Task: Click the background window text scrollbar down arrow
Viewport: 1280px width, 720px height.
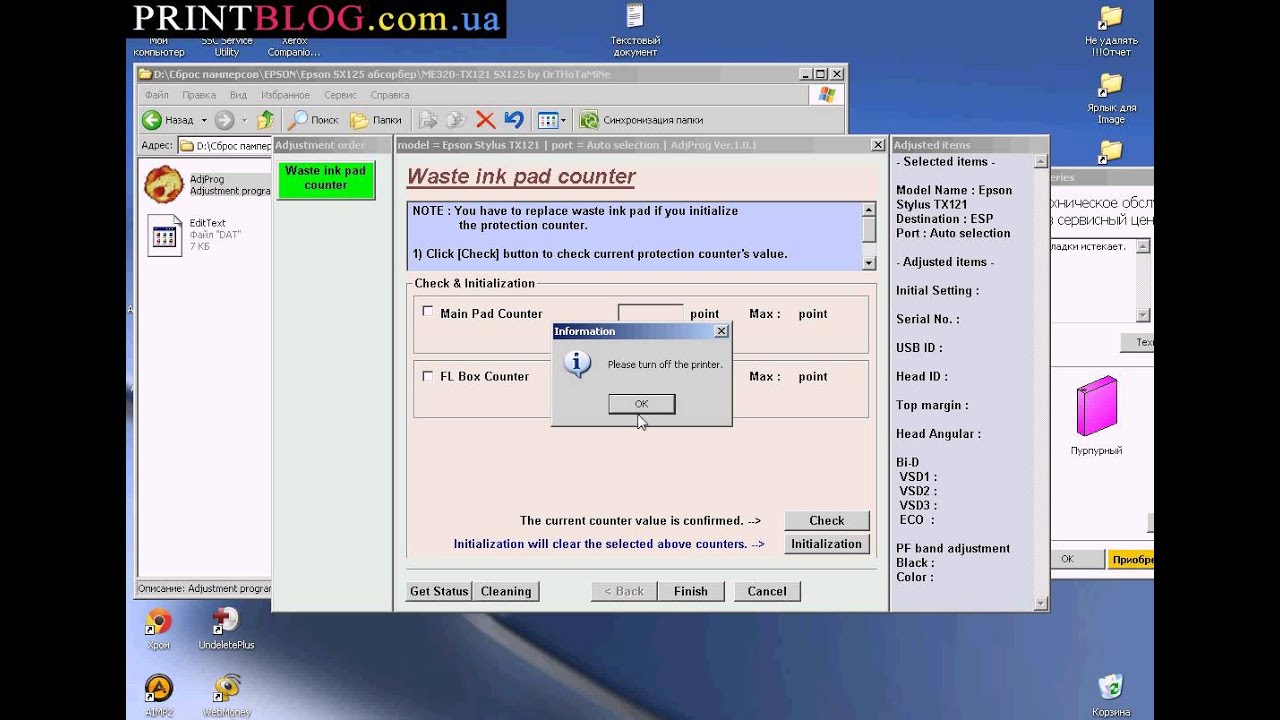Action: 1144,315
